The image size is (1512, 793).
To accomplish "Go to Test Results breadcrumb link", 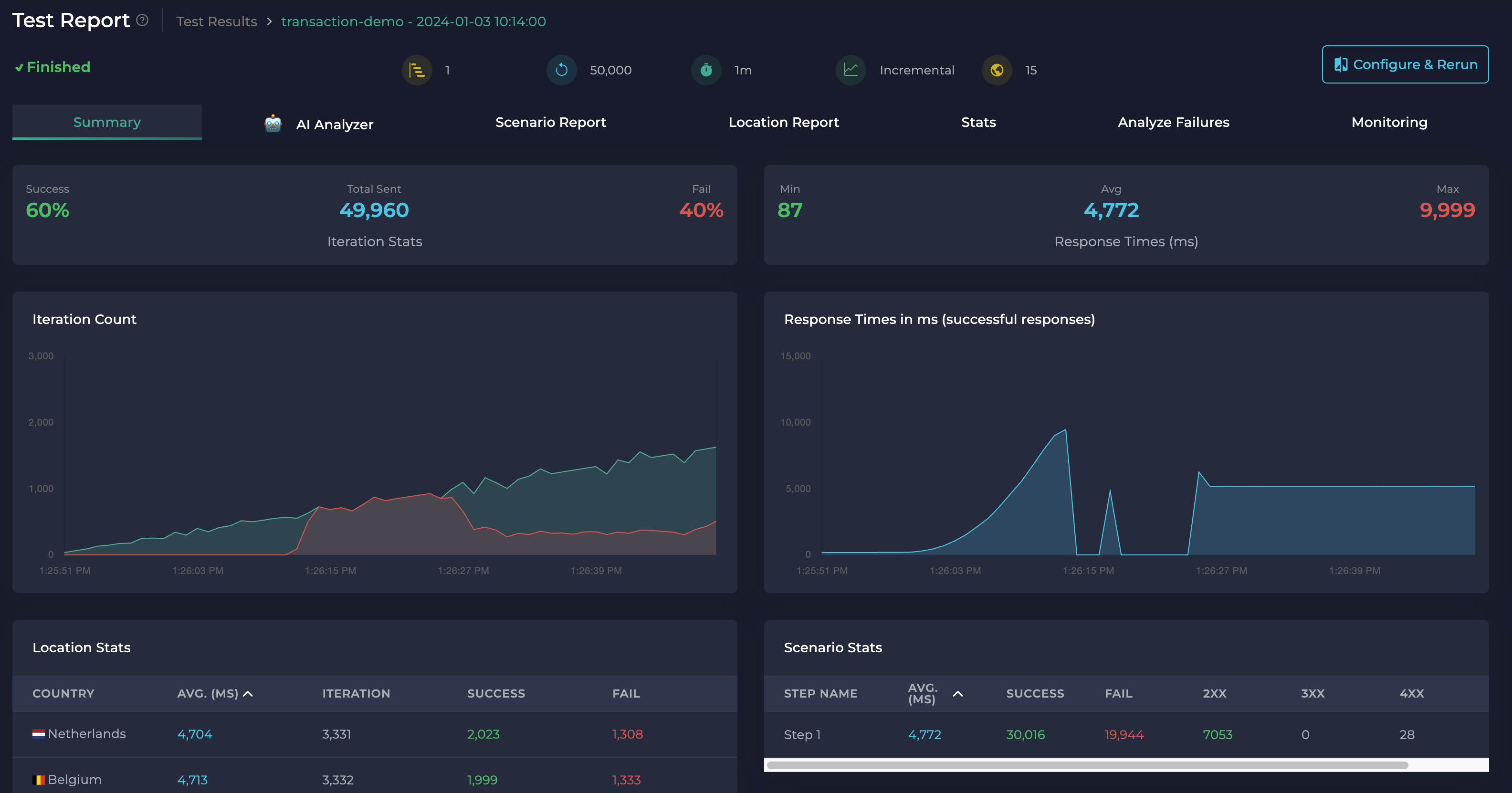I will tap(217, 22).
